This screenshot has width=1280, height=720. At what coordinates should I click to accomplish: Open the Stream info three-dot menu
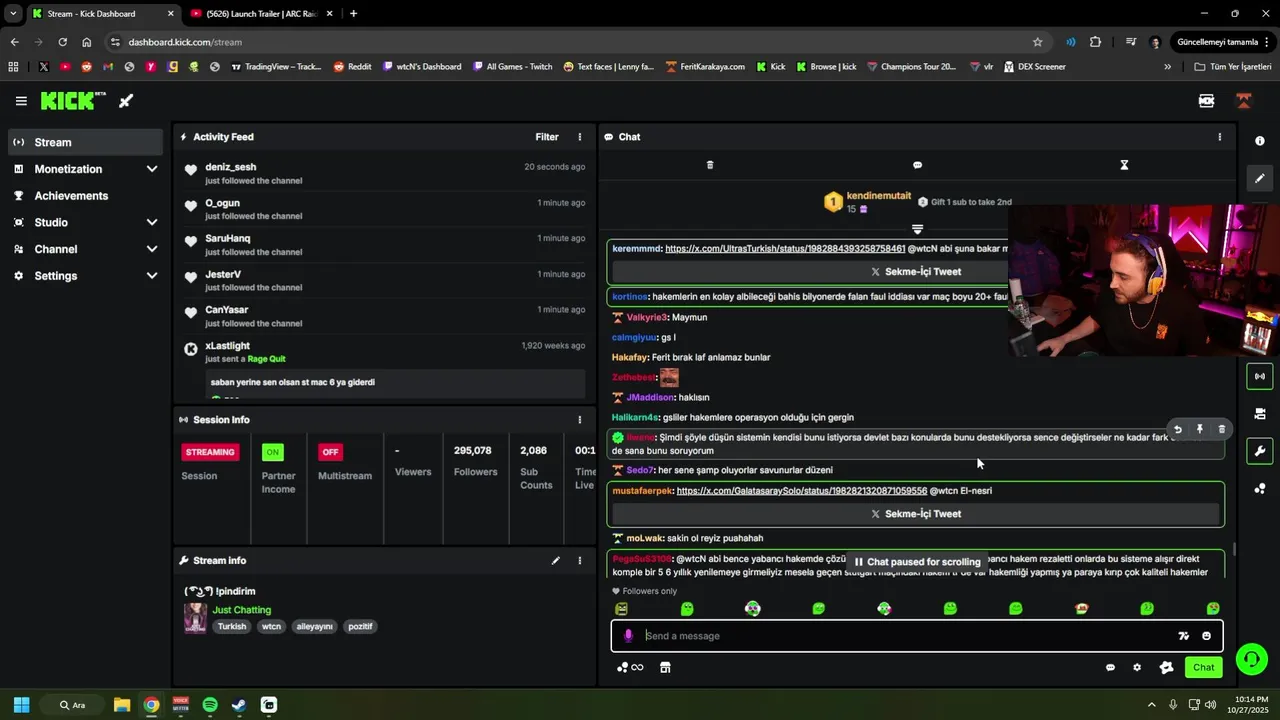579,560
